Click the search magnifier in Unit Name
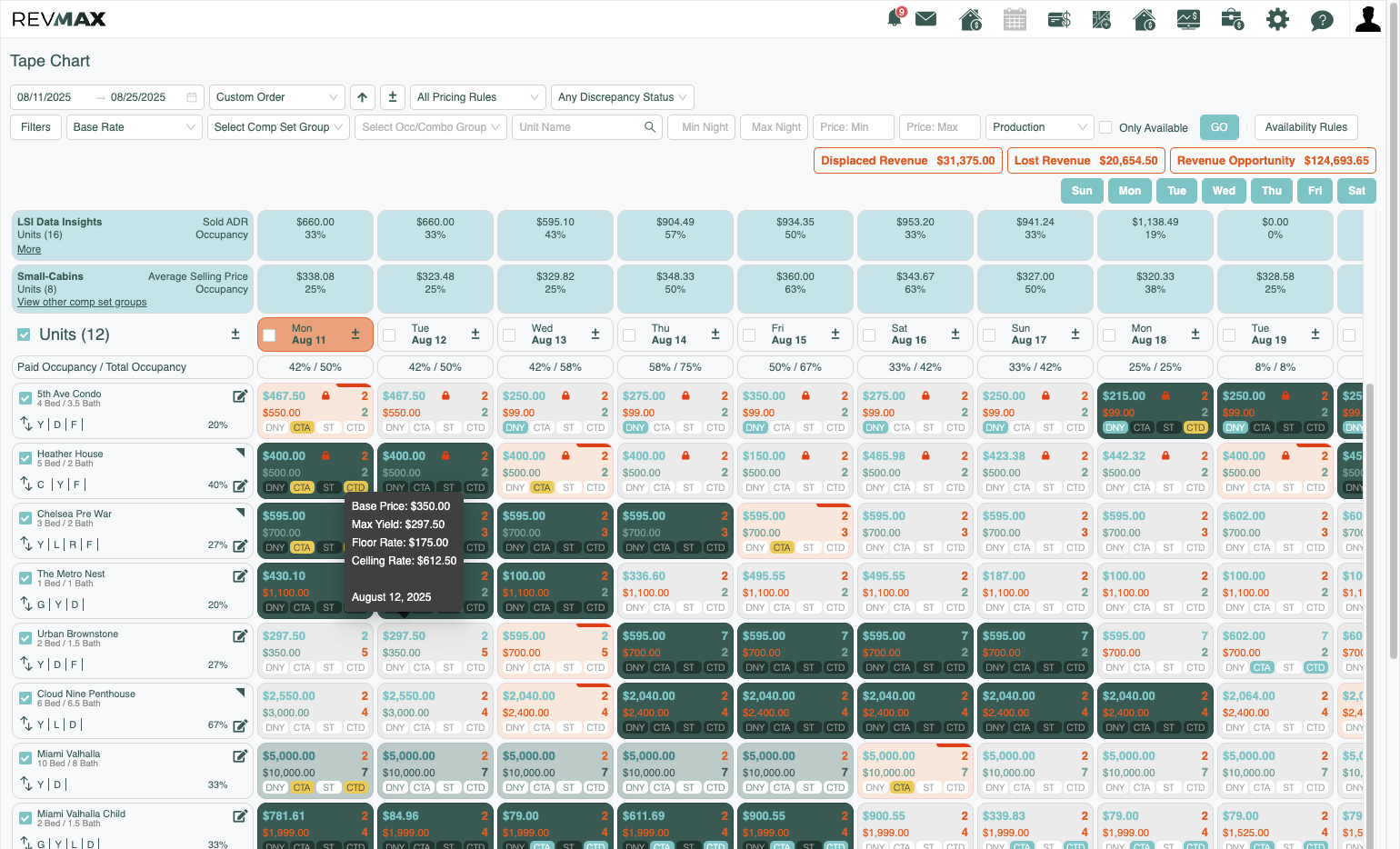 [x=650, y=127]
